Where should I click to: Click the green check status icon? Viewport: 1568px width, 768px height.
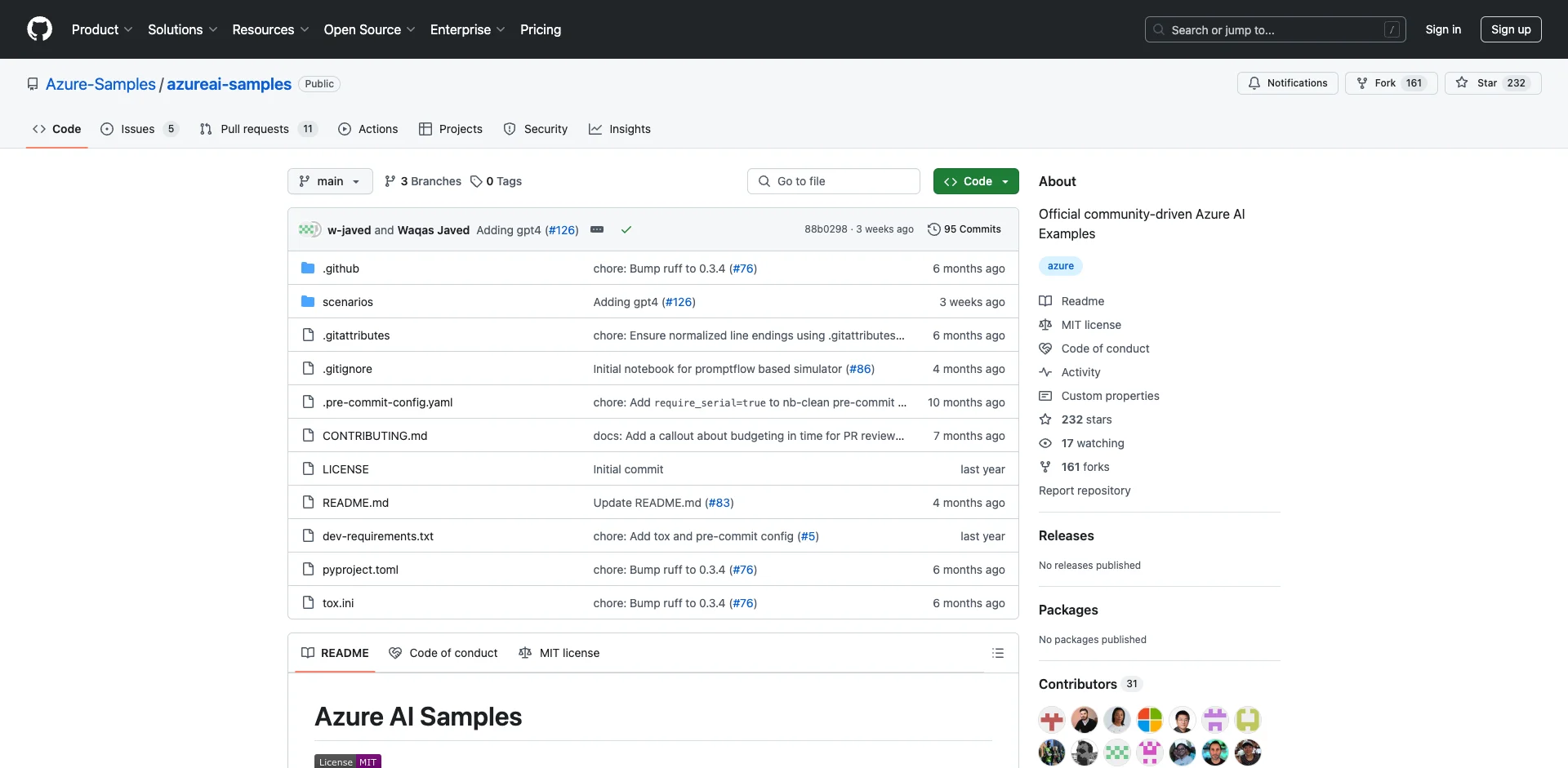[x=626, y=229]
